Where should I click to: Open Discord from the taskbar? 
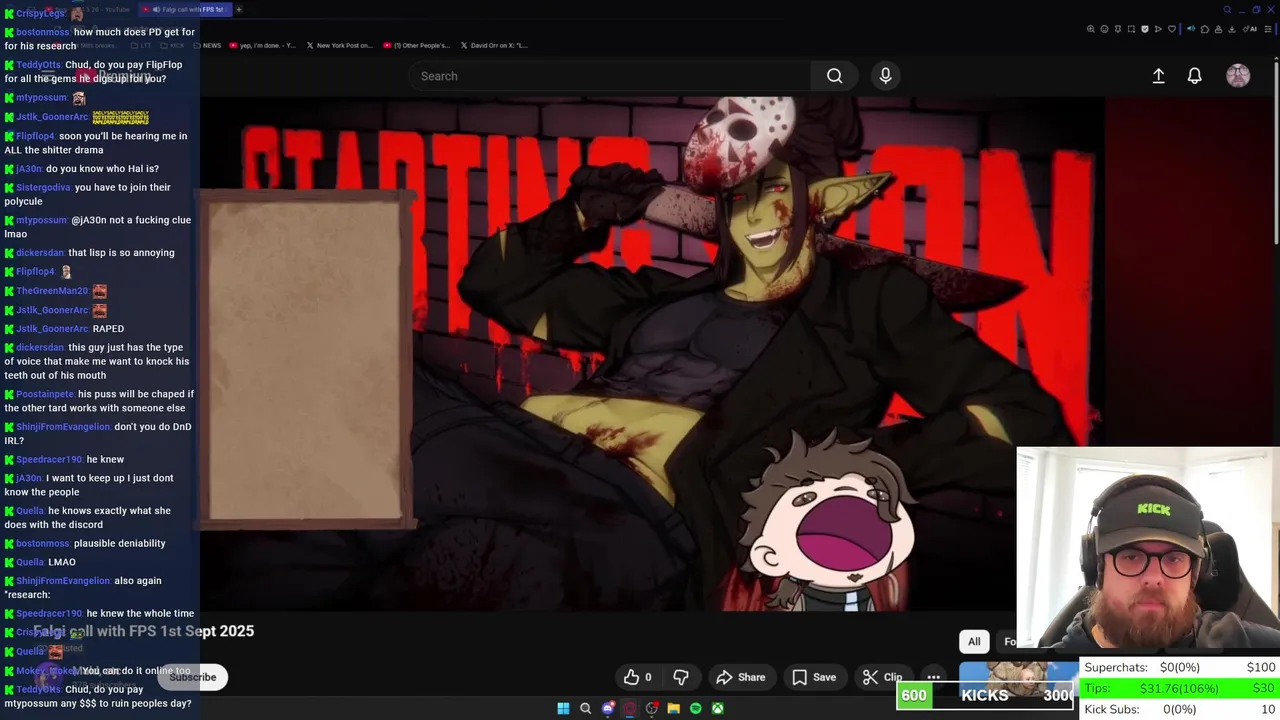[608, 708]
